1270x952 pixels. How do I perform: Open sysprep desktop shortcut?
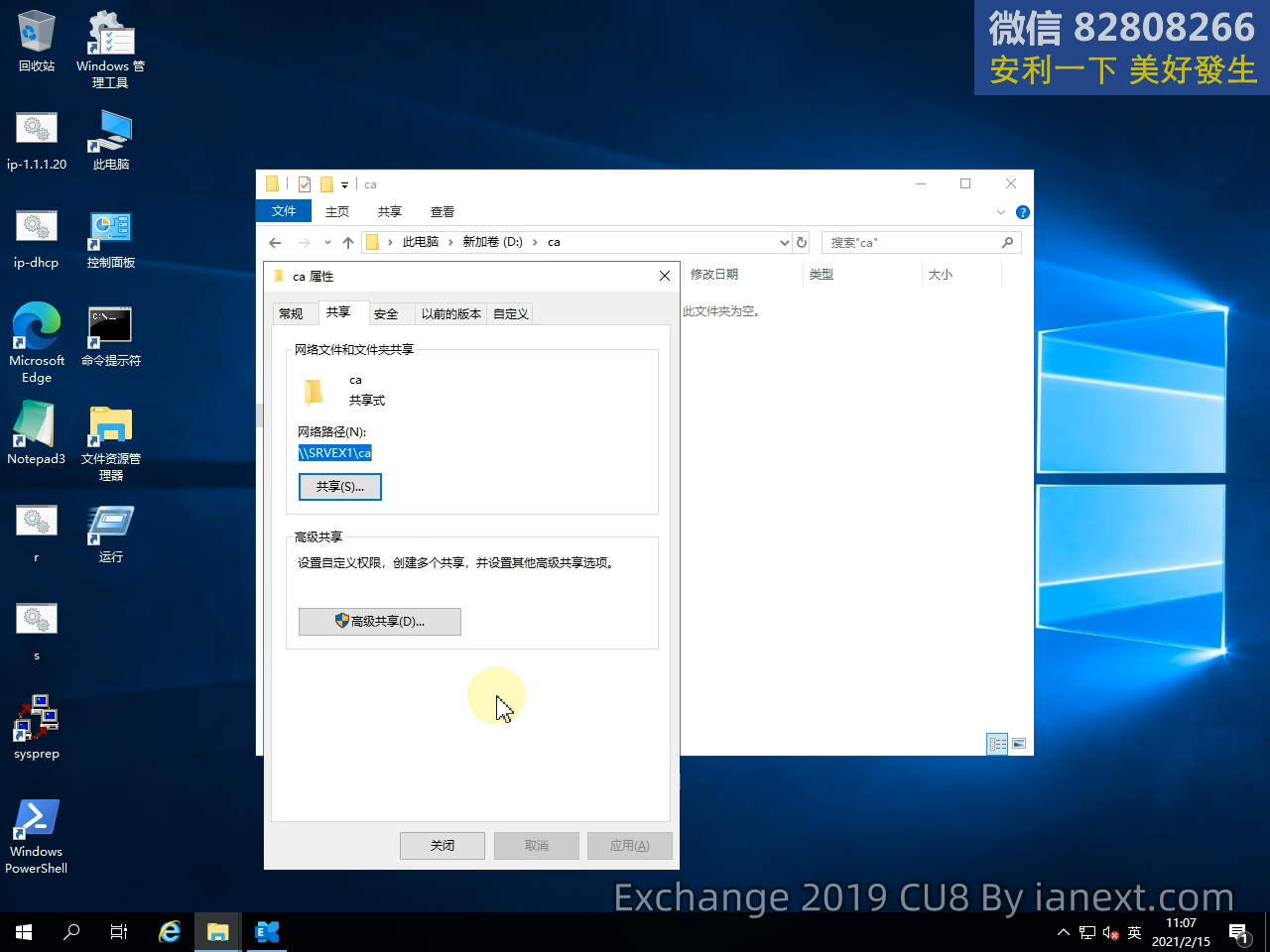37,728
